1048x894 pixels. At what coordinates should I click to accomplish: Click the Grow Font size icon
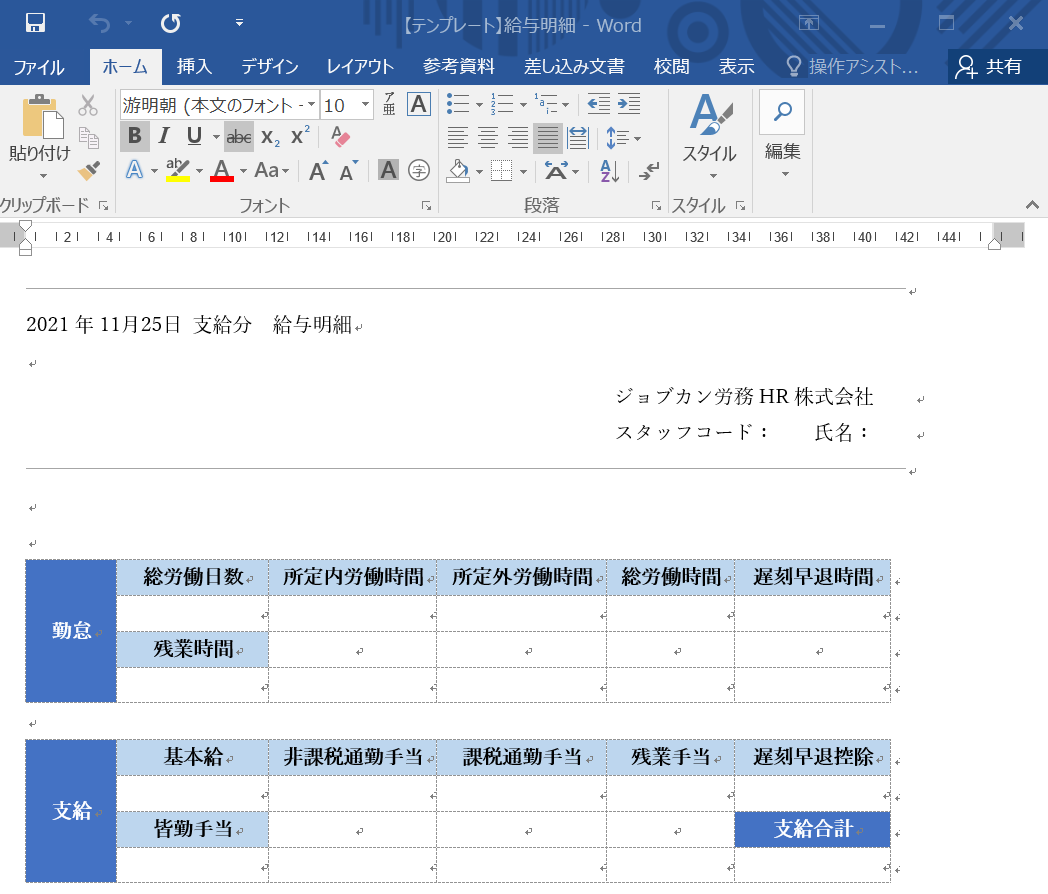318,171
